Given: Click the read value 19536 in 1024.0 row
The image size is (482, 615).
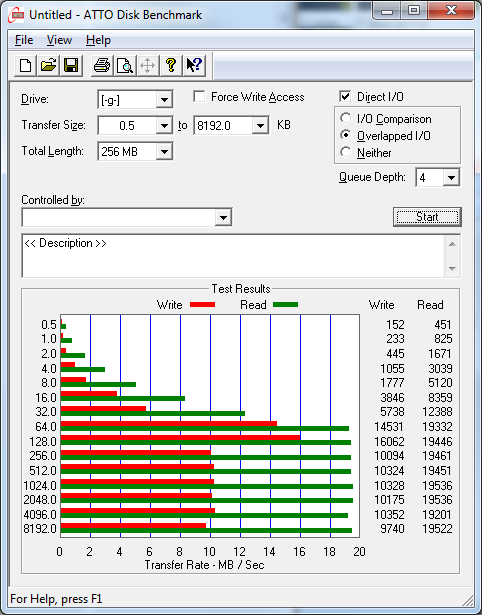Looking at the screenshot, I should 437,486.
